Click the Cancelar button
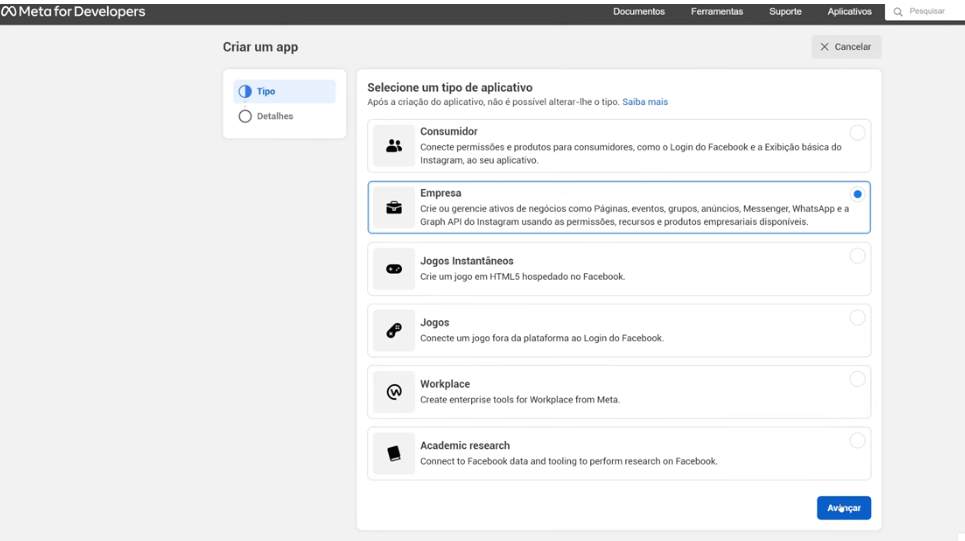965x541 pixels. coord(846,47)
